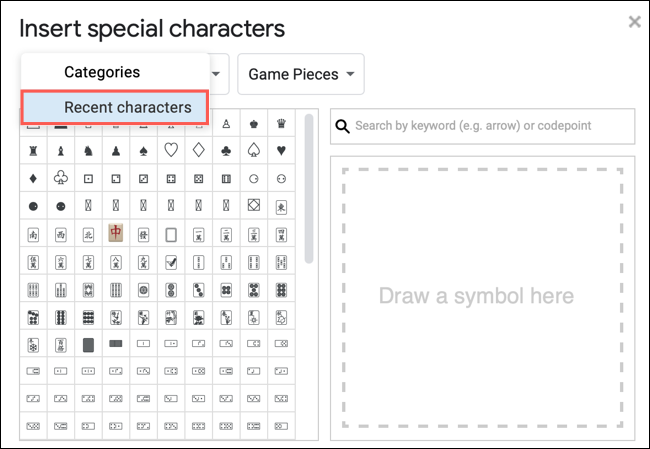
Task: Pick the white club suit symbol
Action: pyautogui.click(x=61, y=179)
